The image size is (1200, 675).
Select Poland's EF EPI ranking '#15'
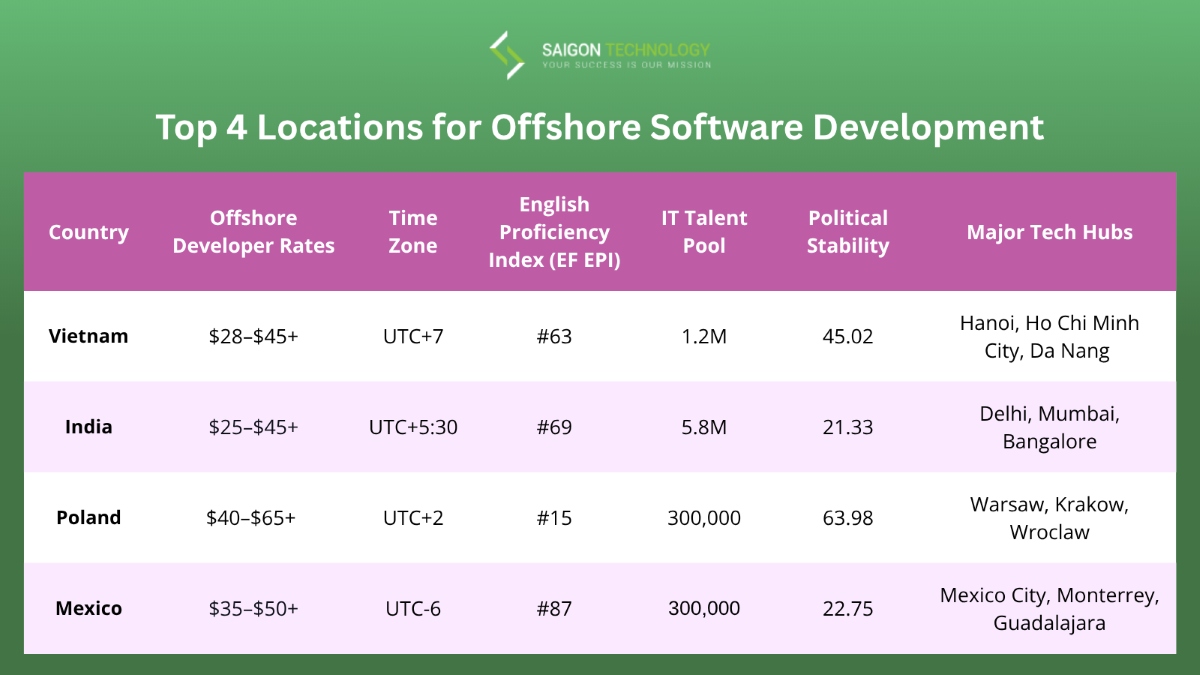pos(555,518)
